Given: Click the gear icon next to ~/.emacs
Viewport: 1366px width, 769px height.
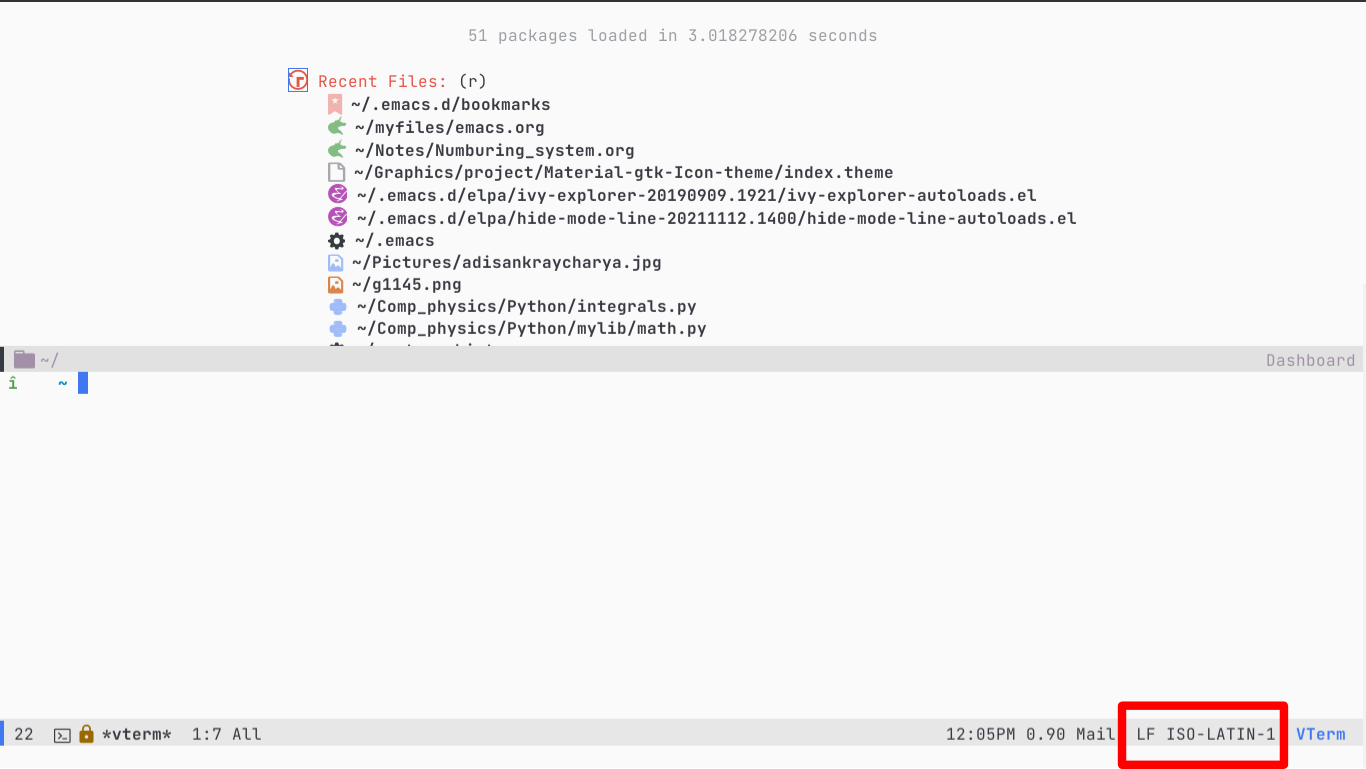Looking at the screenshot, I should tap(336, 240).
